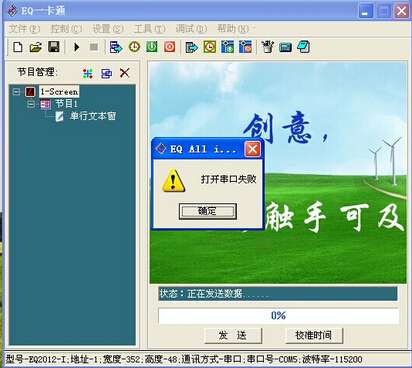The height and width of the screenshot is (368, 412).
Task: Click the 校准时间 button
Action: (x=314, y=335)
